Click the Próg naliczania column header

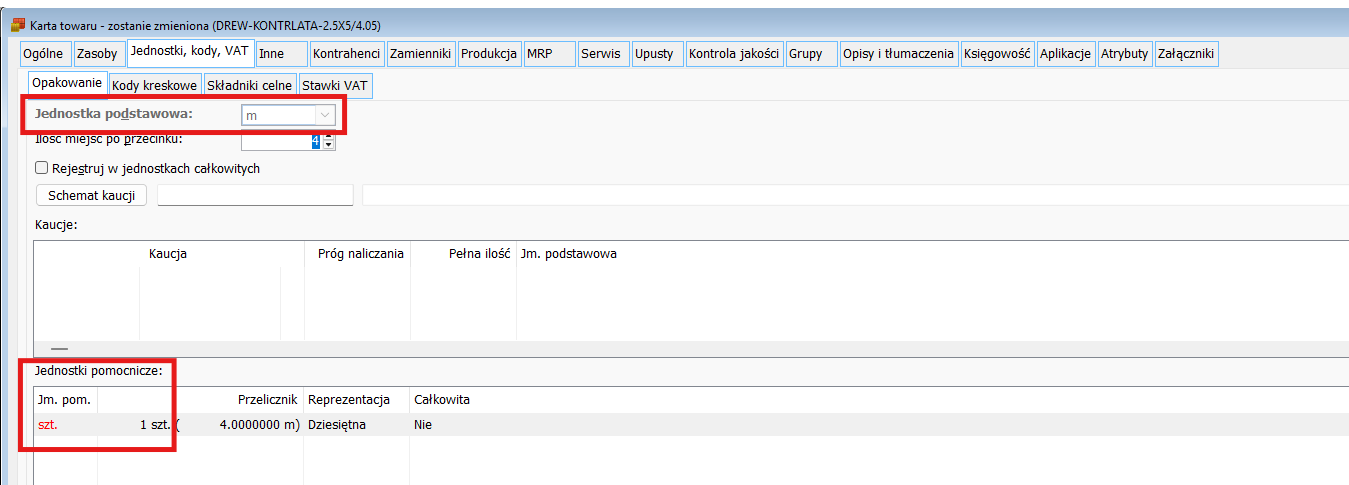360,254
